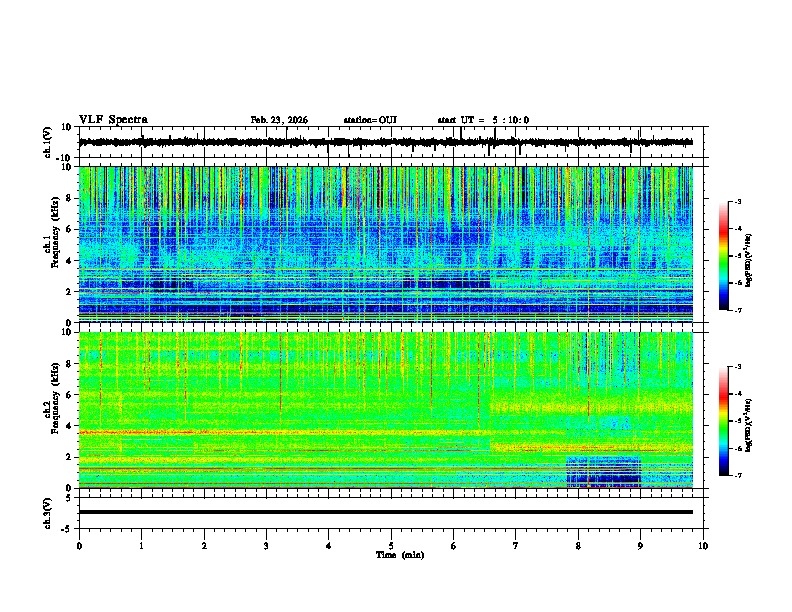Viewport: 792px width, 612px height.
Task: Click time axis tick label "1"
Action: (141, 546)
